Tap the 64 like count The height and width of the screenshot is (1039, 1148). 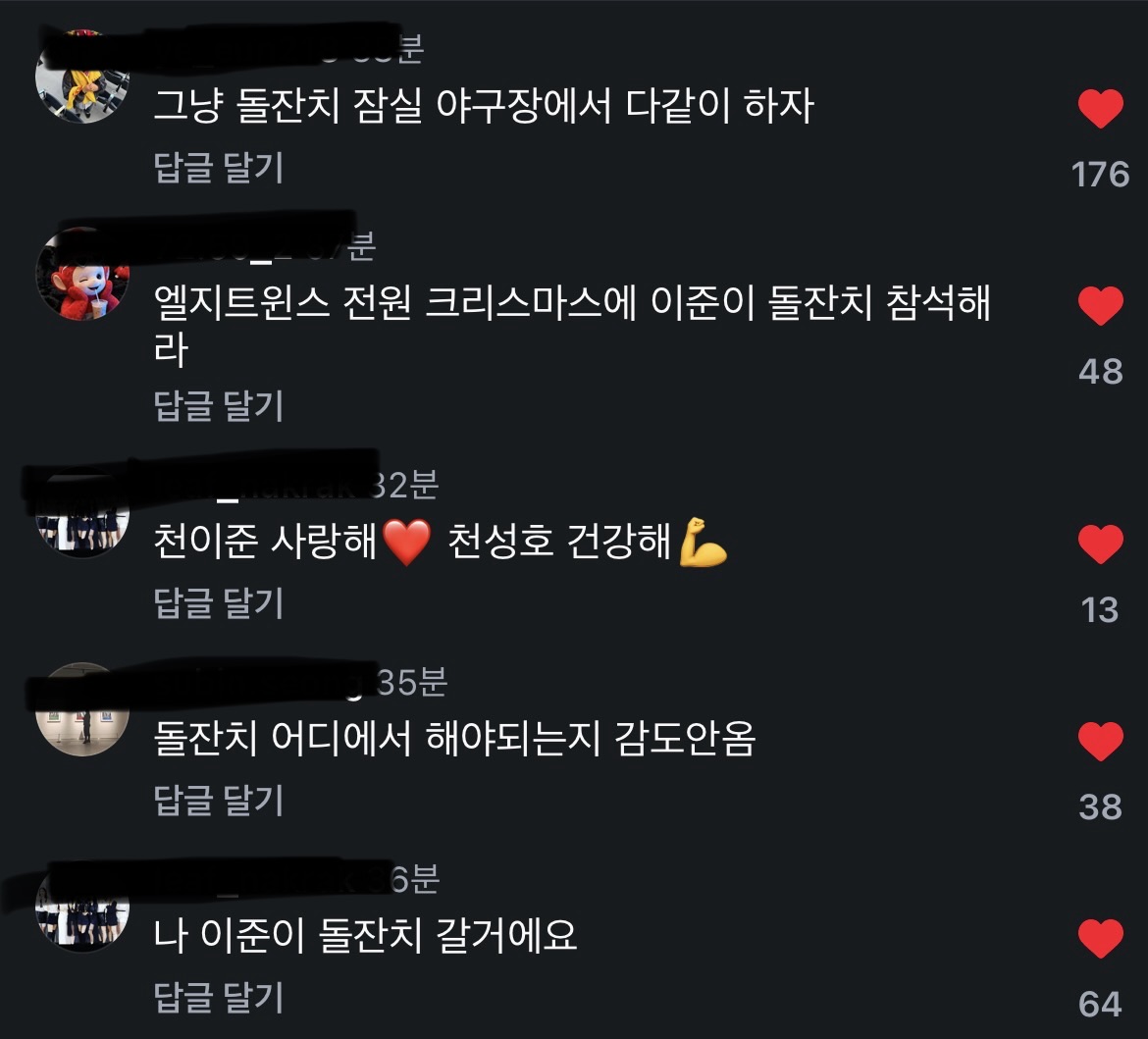[1100, 1004]
